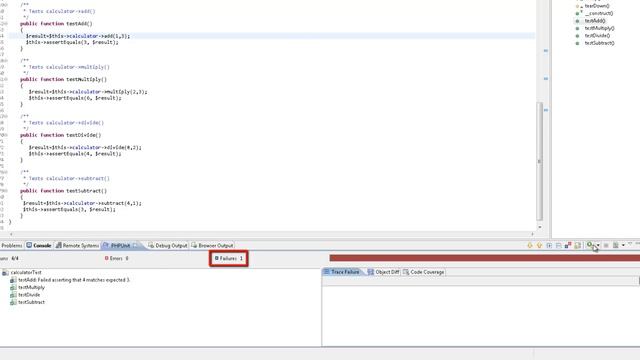Jump to previous failed test
640x360 pixels.
539,245
